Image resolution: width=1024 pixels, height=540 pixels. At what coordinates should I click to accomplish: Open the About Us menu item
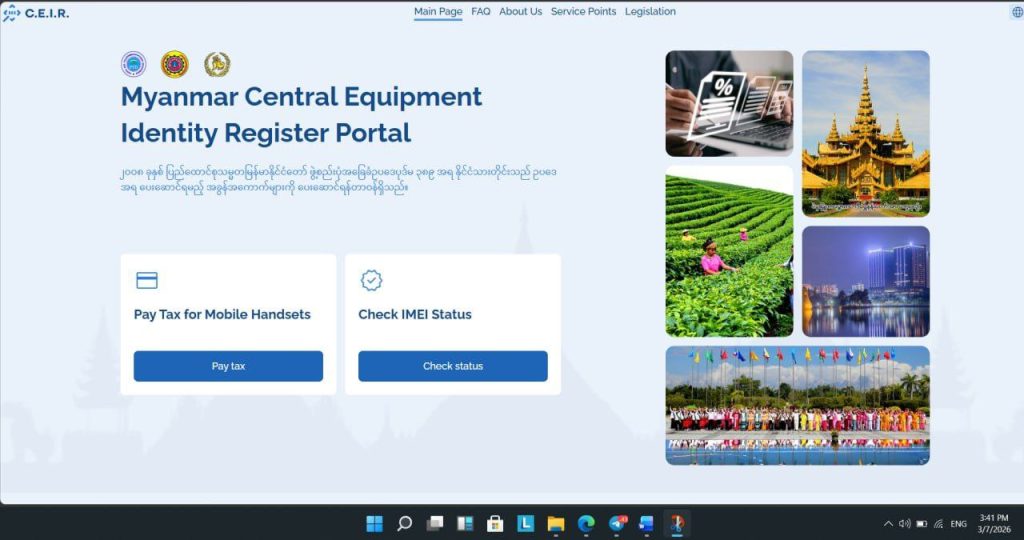[x=520, y=12]
